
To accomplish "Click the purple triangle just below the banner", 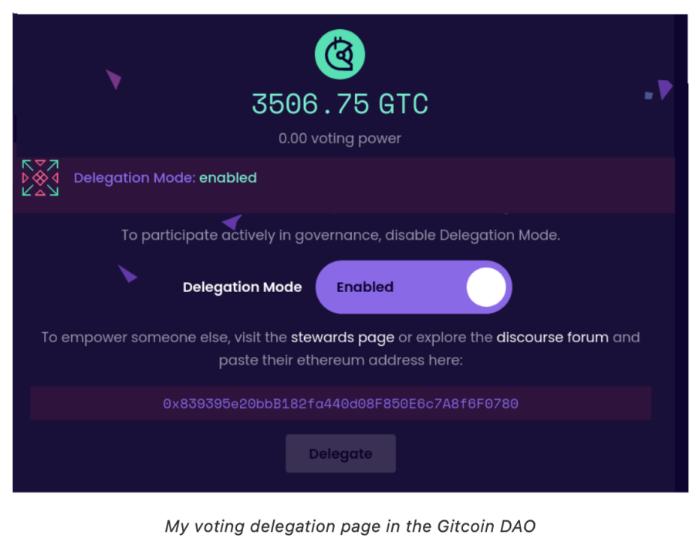I will pyautogui.click(x=232, y=221).
